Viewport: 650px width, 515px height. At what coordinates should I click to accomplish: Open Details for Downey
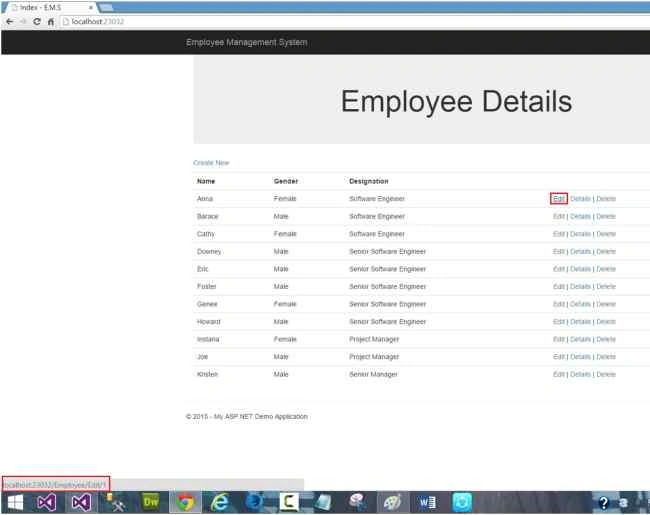[x=580, y=251]
